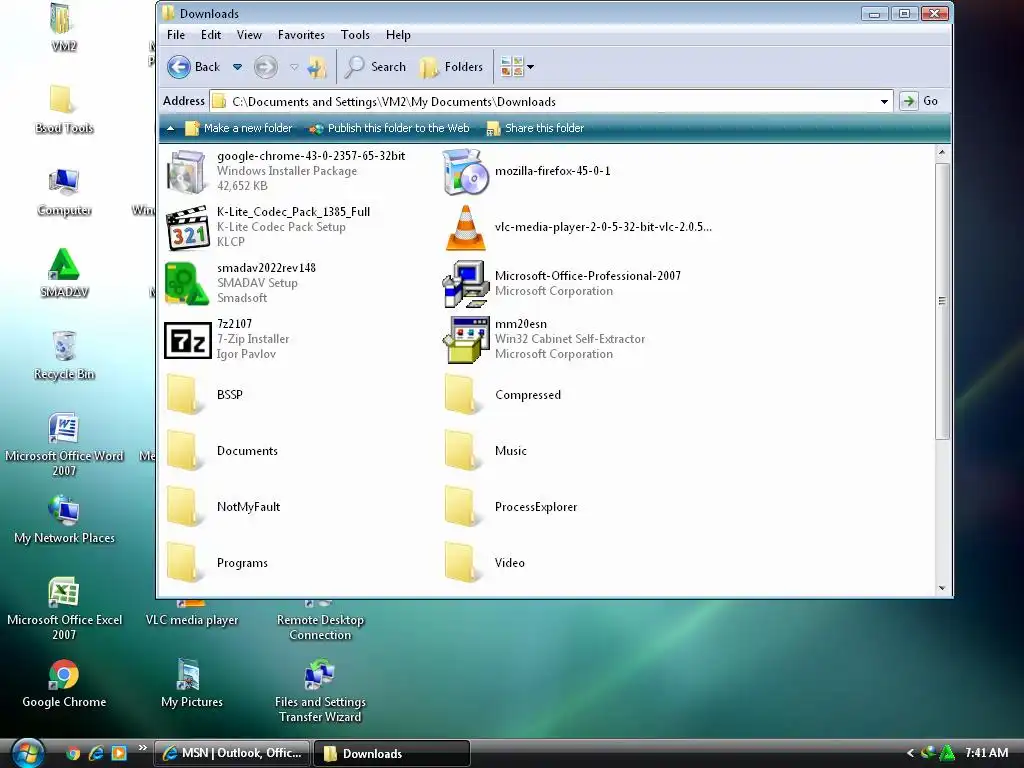Open the Compressed folder icon
Viewport: 1024px width, 768px height.
pyautogui.click(x=462, y=395)
